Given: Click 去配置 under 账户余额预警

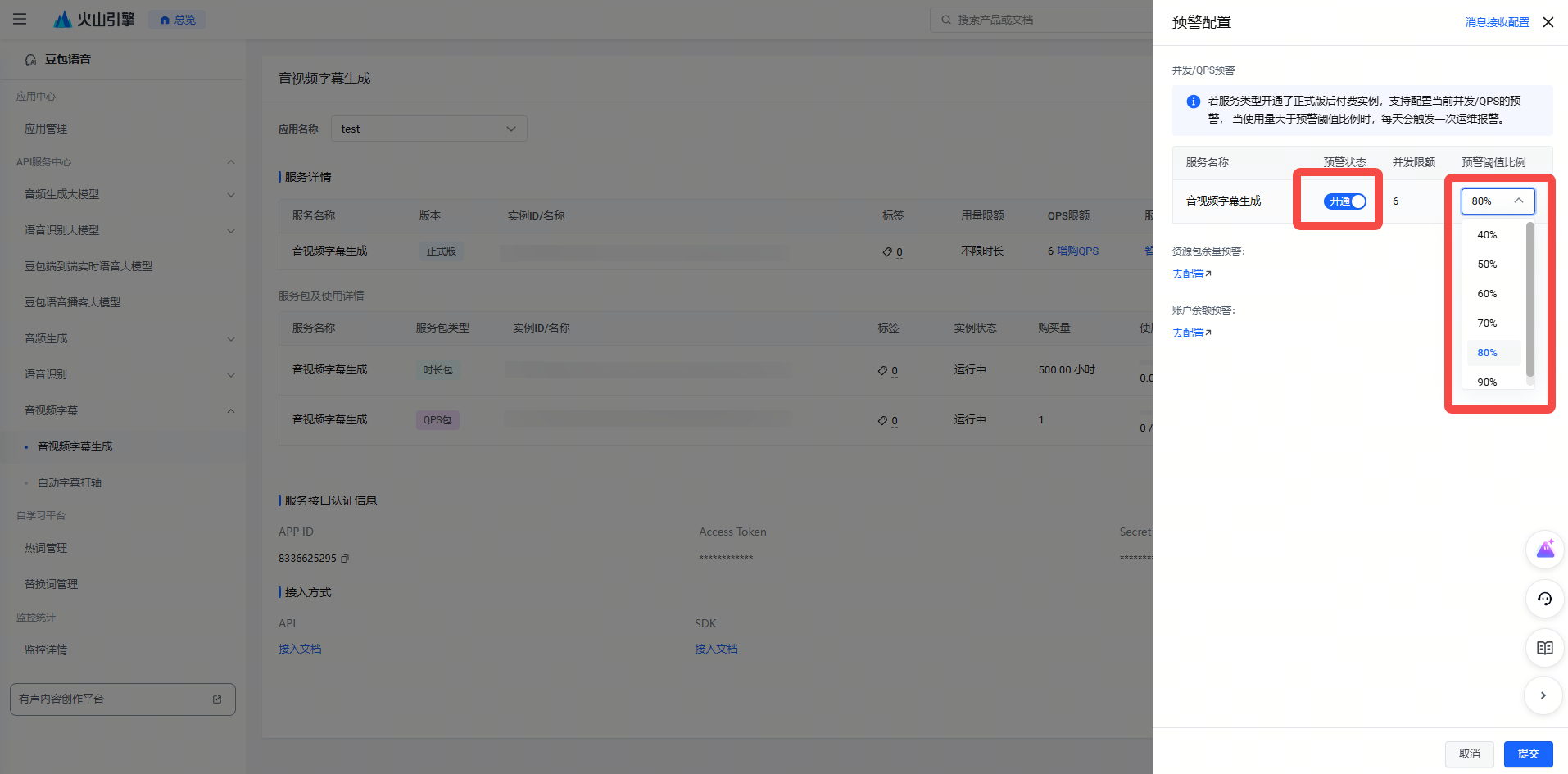Looking at the screenshot, I should click(1191, 333).
